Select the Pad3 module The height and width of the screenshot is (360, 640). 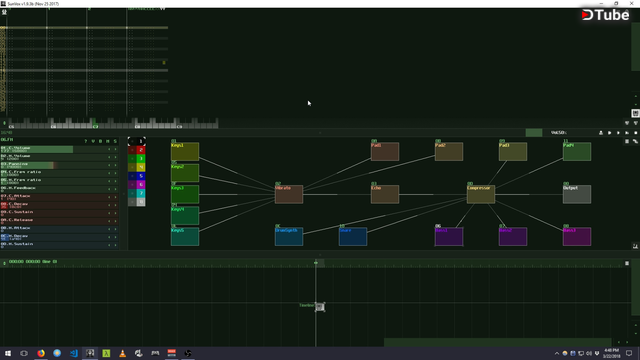[x=513, y=151]
